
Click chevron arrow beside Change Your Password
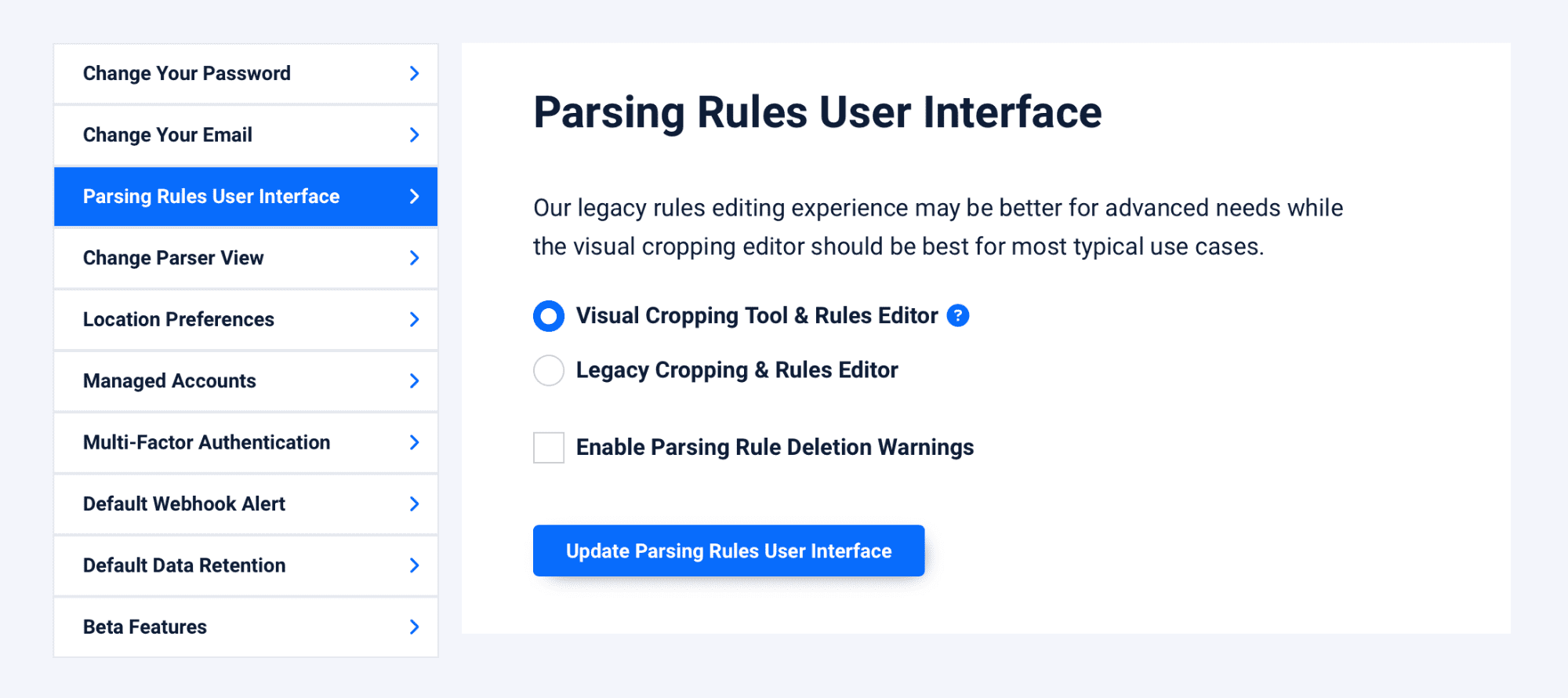[x=415, y=74]
